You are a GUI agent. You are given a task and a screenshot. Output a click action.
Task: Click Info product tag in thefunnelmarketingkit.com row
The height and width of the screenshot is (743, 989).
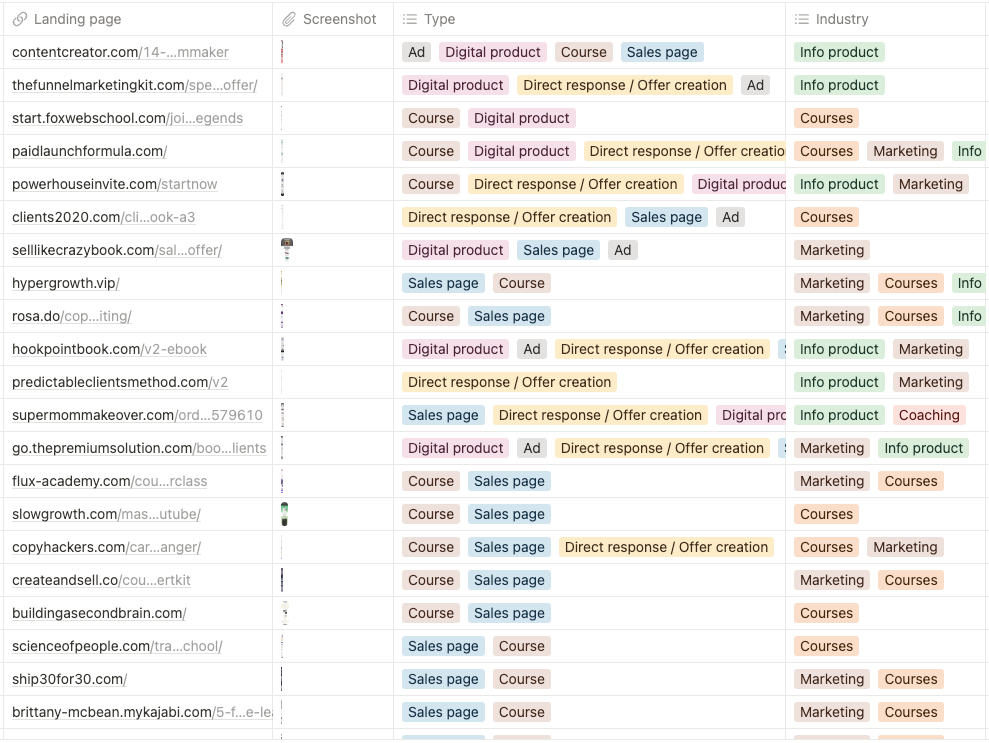click(x=839, y=85)
